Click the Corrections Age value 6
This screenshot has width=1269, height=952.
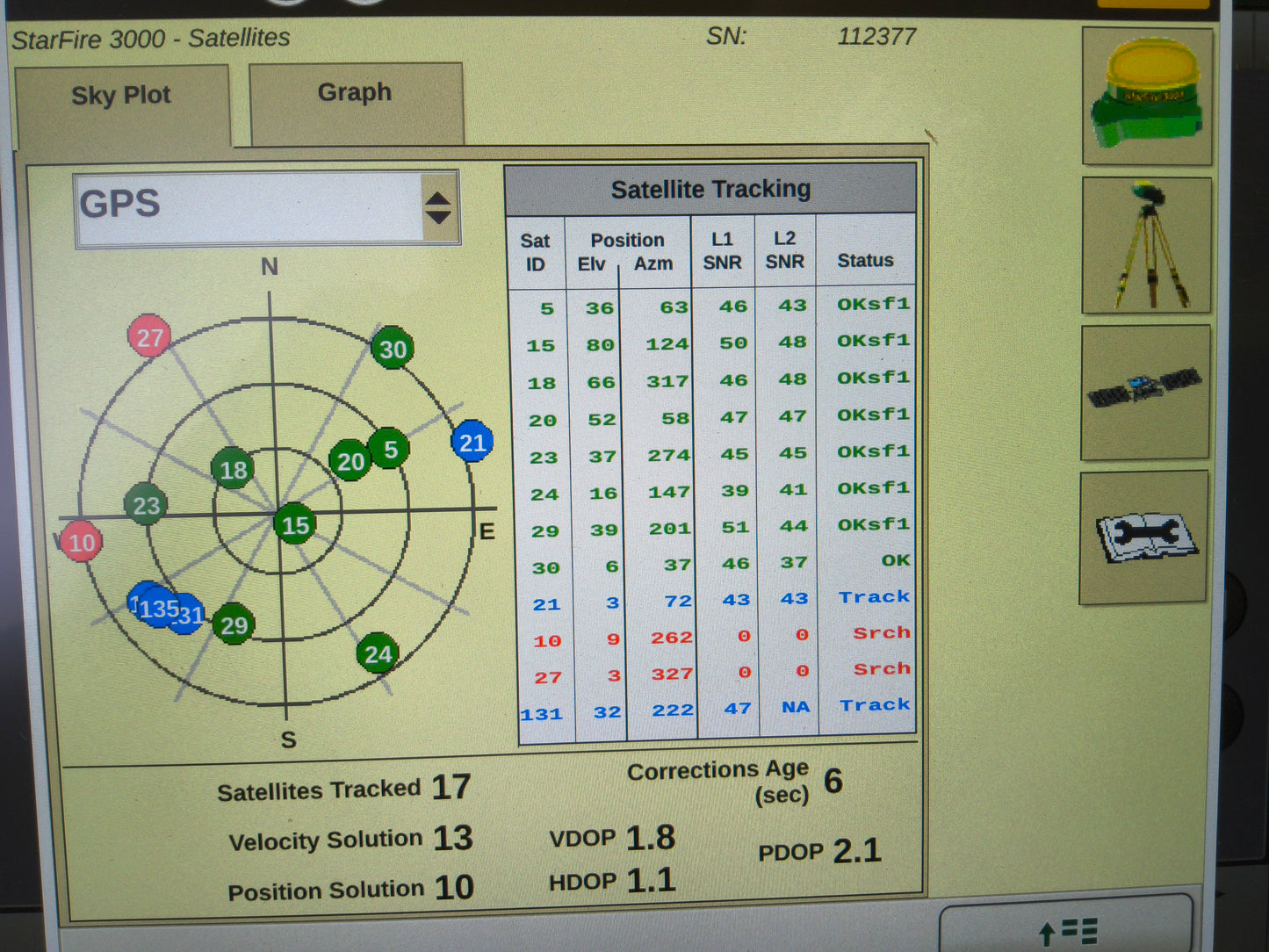[x=833, y=781]
